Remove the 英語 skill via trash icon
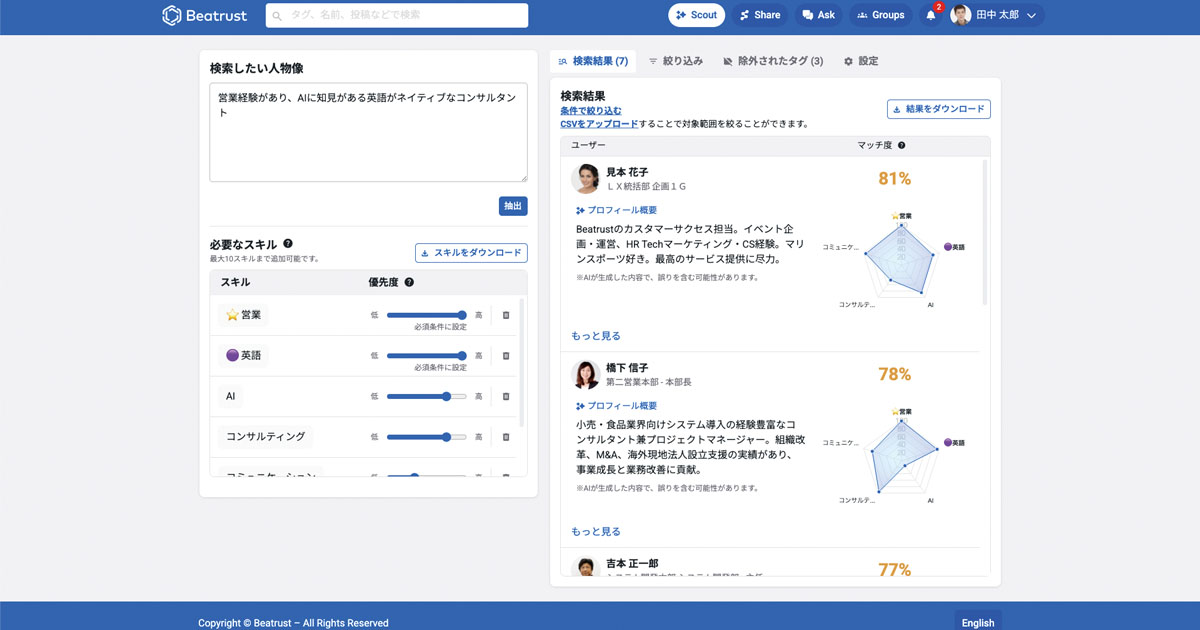1200x630 pixels. pos(506,356)
